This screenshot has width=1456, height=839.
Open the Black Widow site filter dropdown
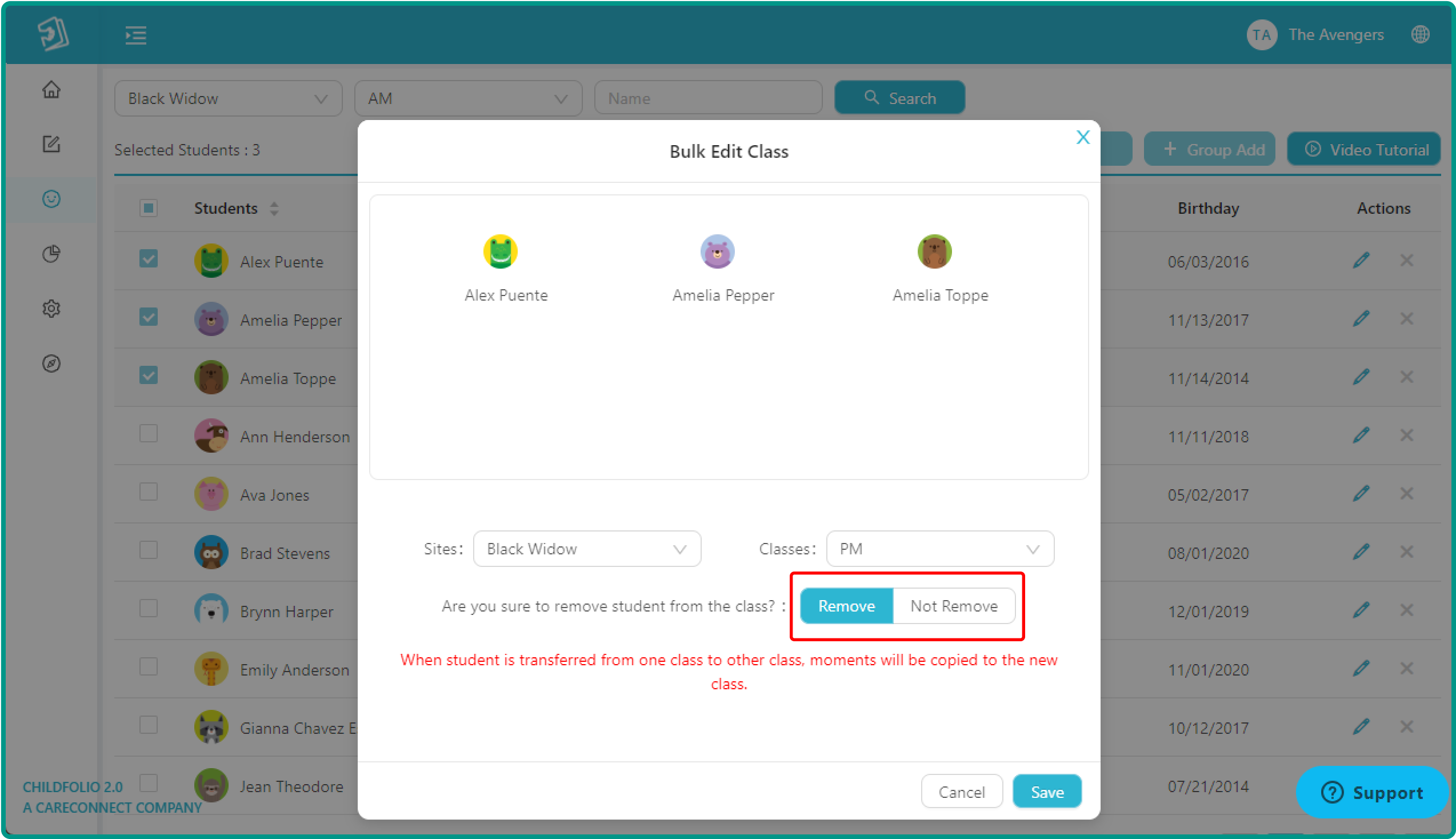pyautogui.click(x=228, y=98)
